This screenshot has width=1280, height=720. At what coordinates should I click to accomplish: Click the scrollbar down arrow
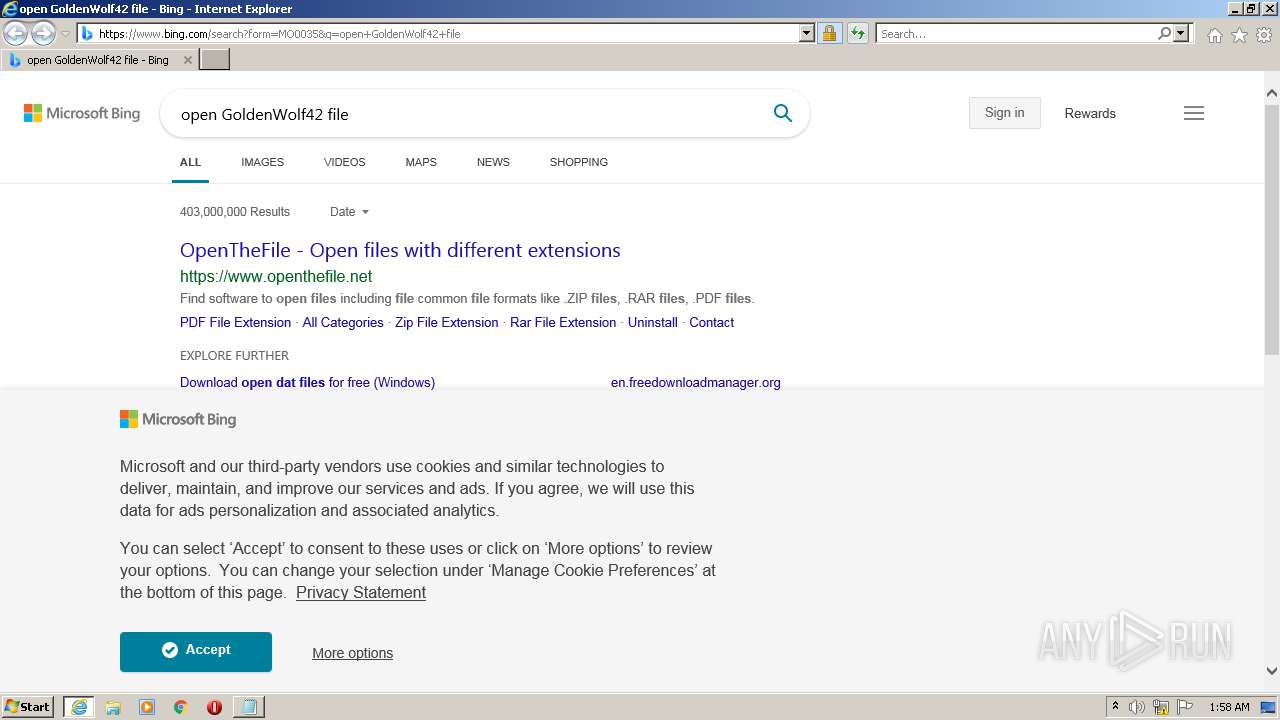[1272, 671]
